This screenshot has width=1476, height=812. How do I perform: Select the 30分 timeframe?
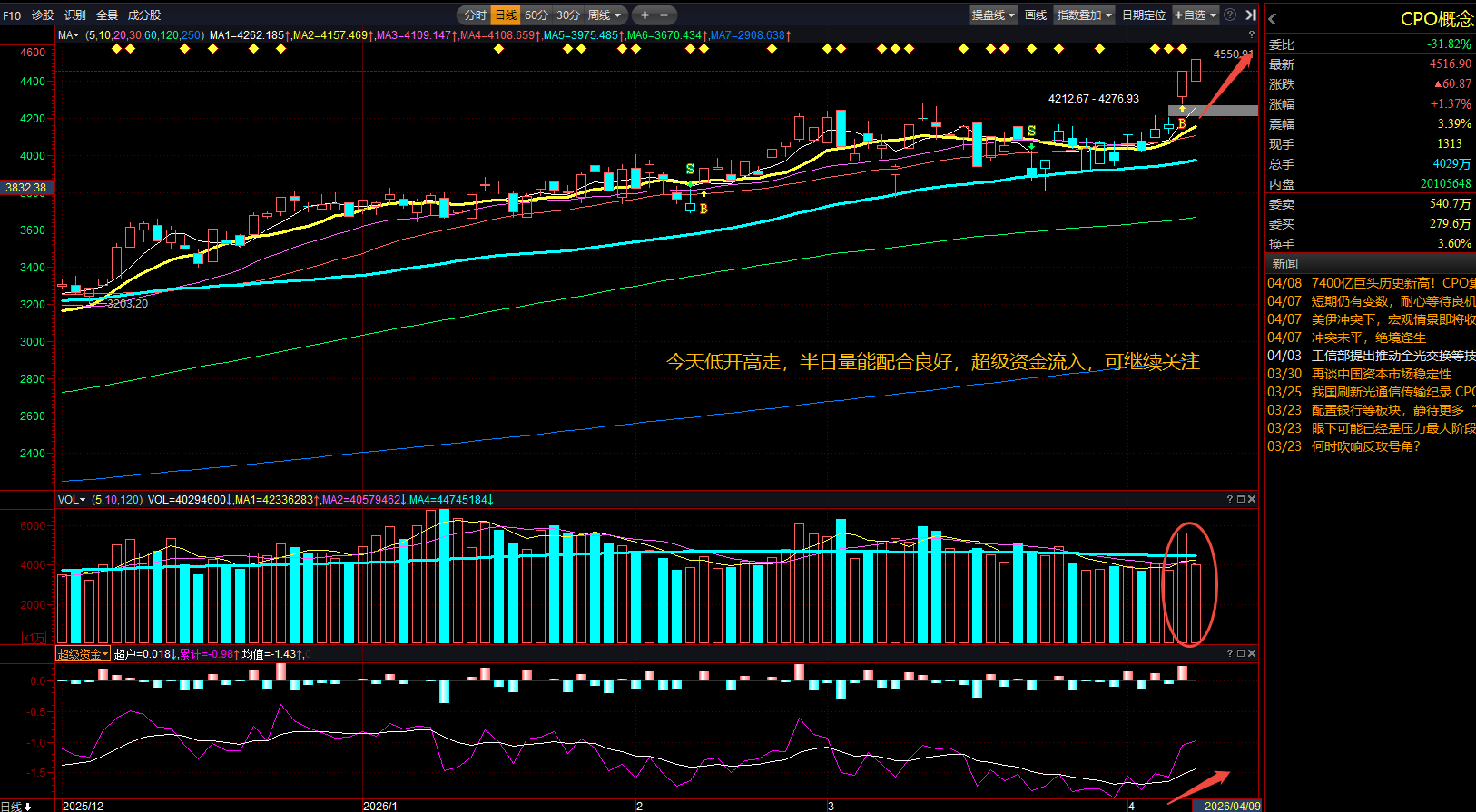(x=568, y=15)
